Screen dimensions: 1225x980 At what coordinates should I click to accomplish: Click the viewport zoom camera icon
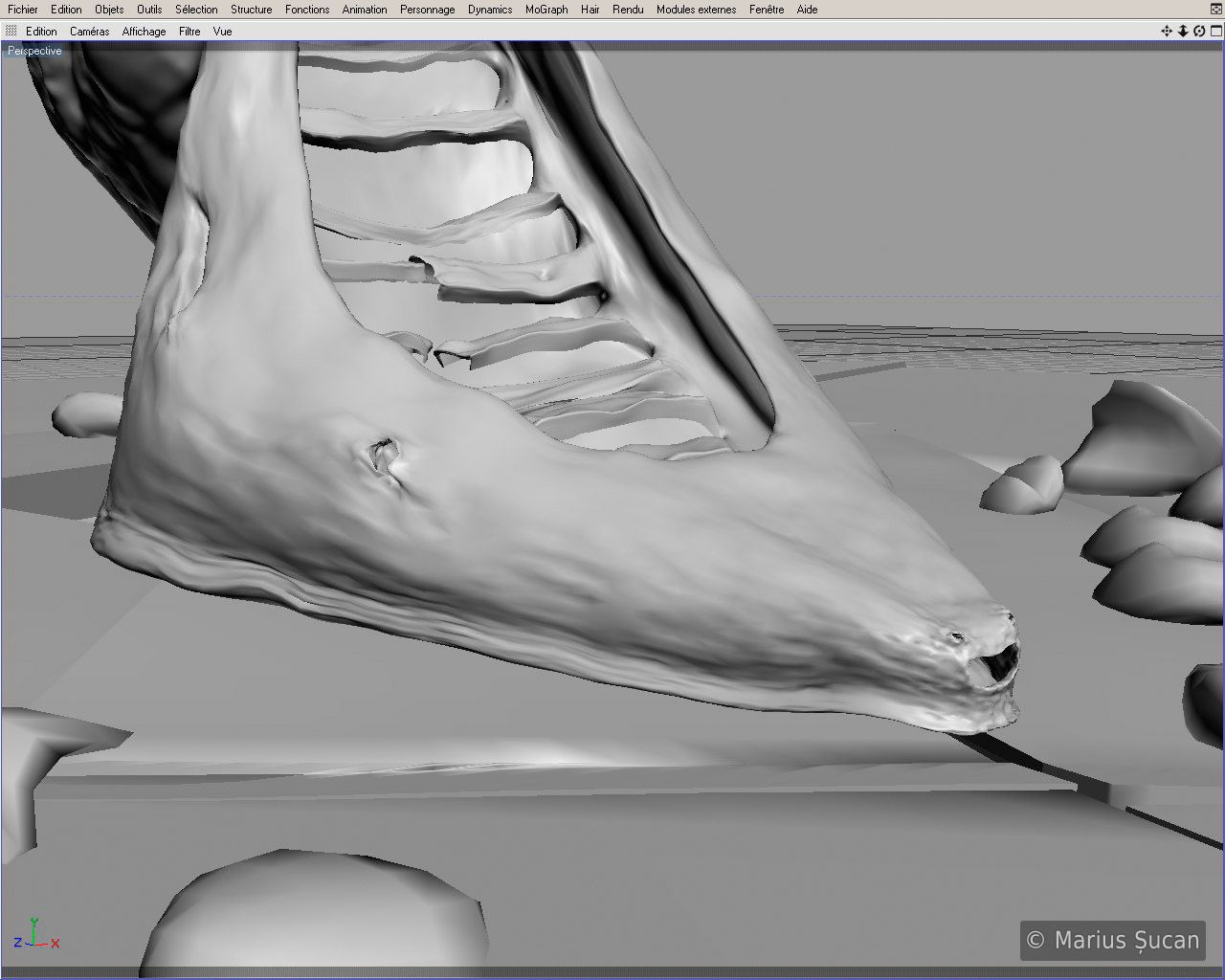coord(1183,32)
